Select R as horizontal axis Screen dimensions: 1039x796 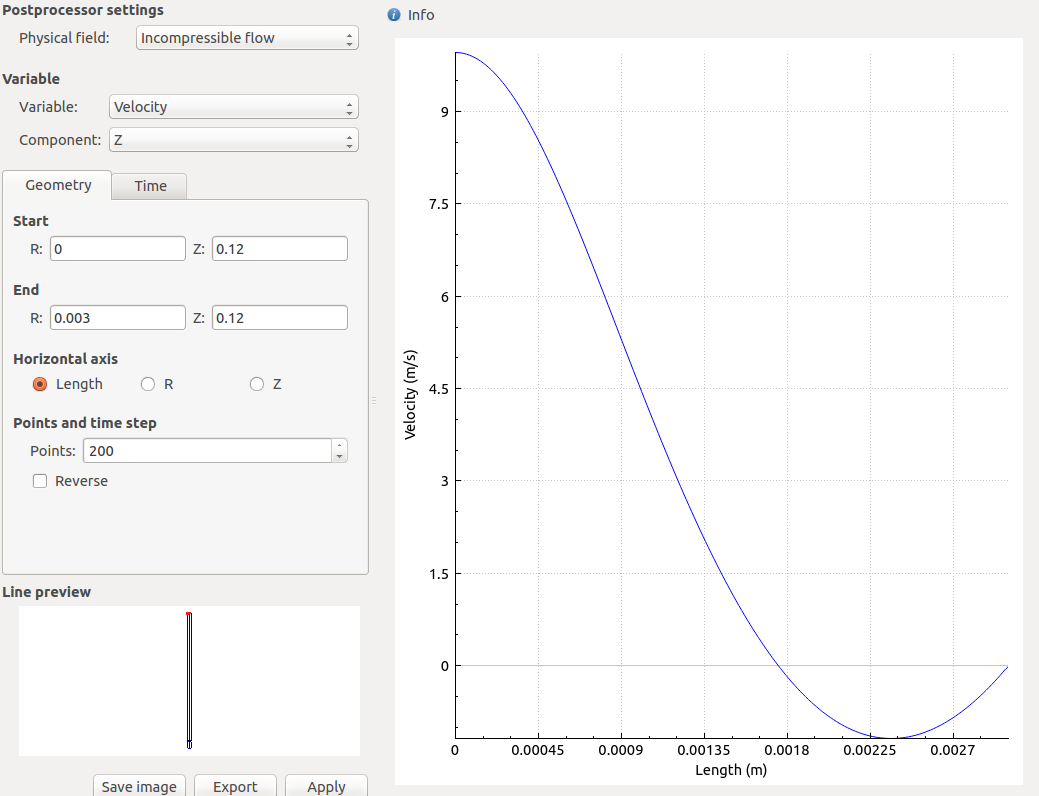(x=148, y=384)
